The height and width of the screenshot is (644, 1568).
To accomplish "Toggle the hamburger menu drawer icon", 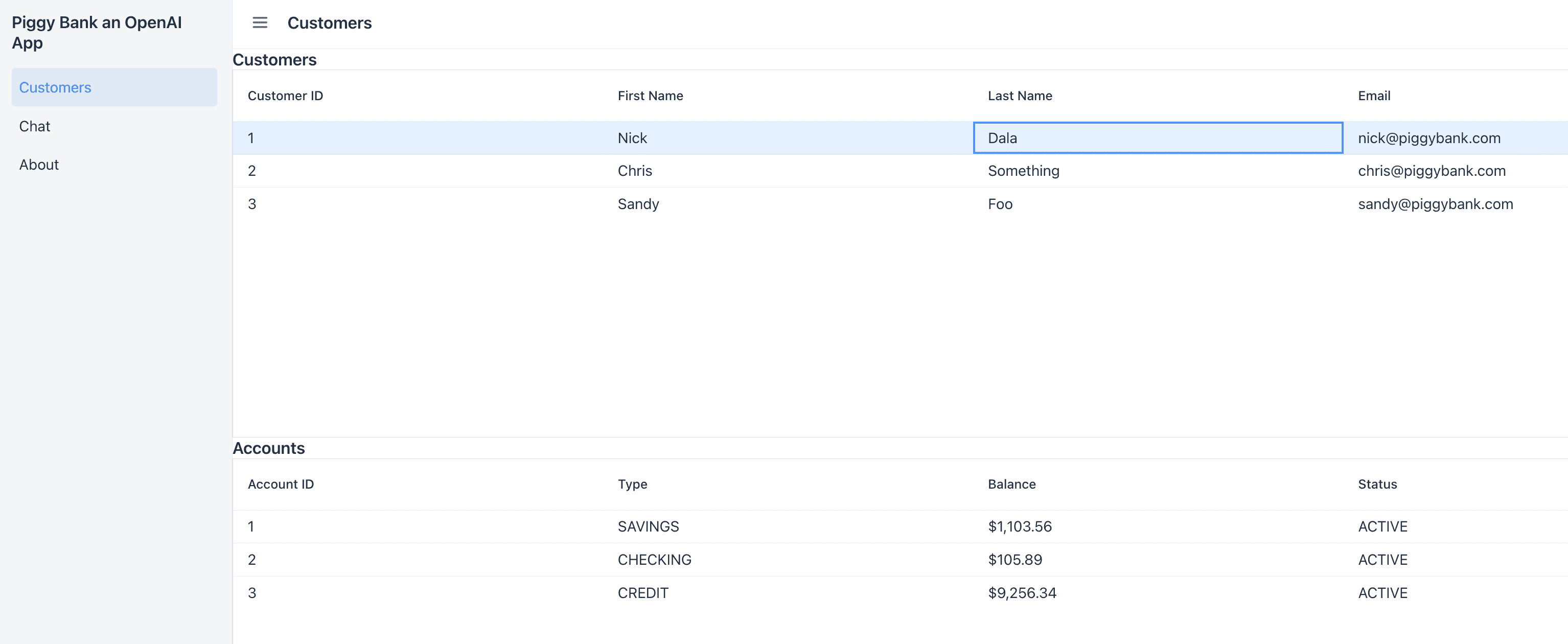I will click(260, 22).
